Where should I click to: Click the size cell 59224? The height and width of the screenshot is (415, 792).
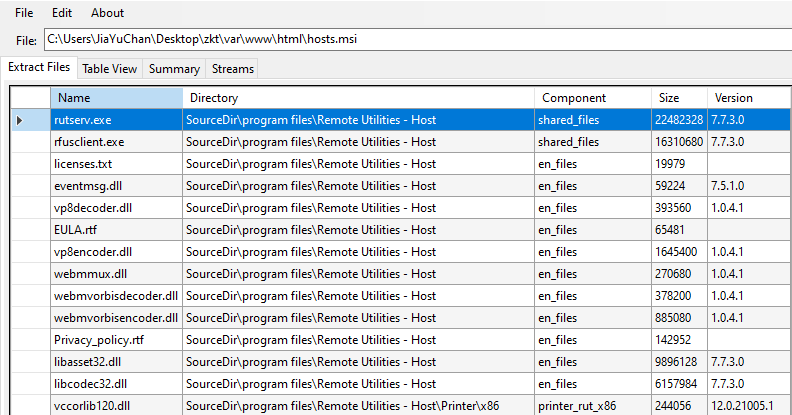(x=679, y=186)
